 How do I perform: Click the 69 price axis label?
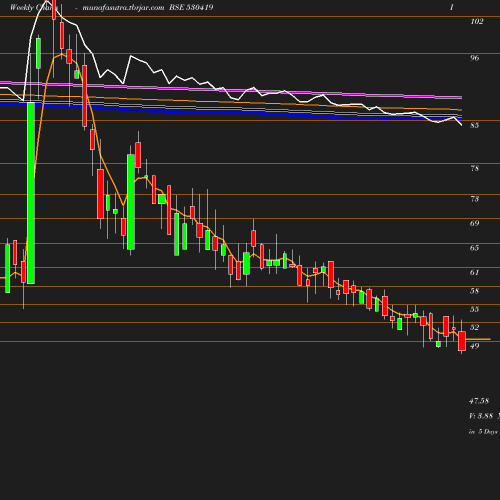475,223
